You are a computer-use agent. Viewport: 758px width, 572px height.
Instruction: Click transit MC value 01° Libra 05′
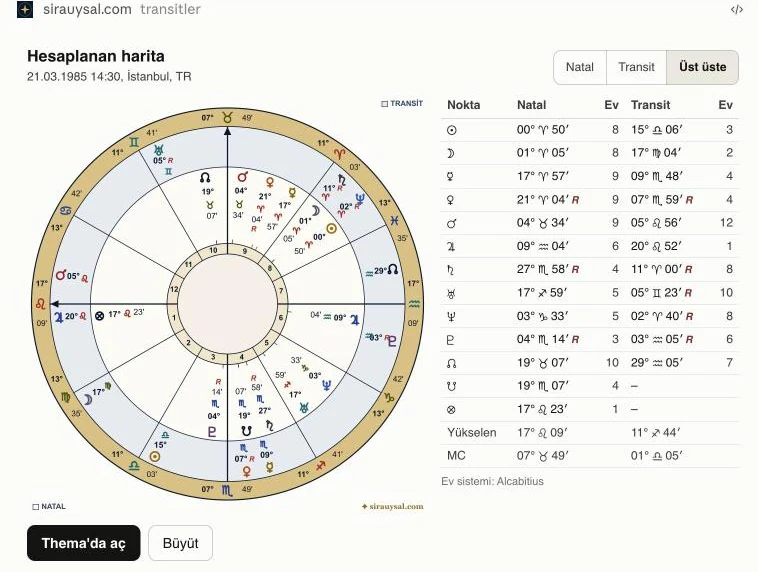pyautogui.click(x=656, y=455)
